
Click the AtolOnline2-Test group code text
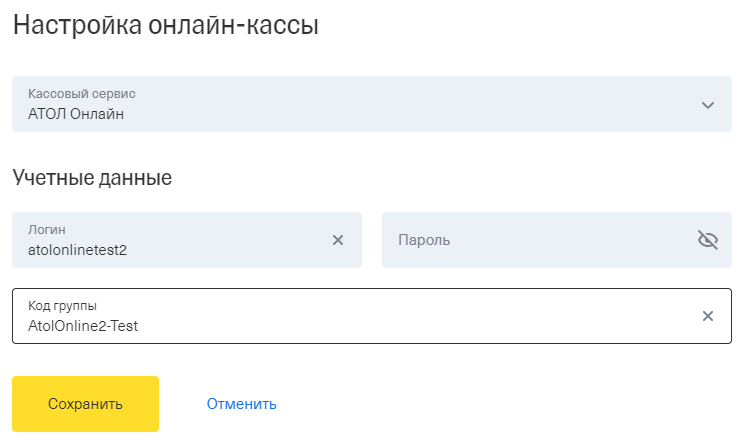click(83, 326)
